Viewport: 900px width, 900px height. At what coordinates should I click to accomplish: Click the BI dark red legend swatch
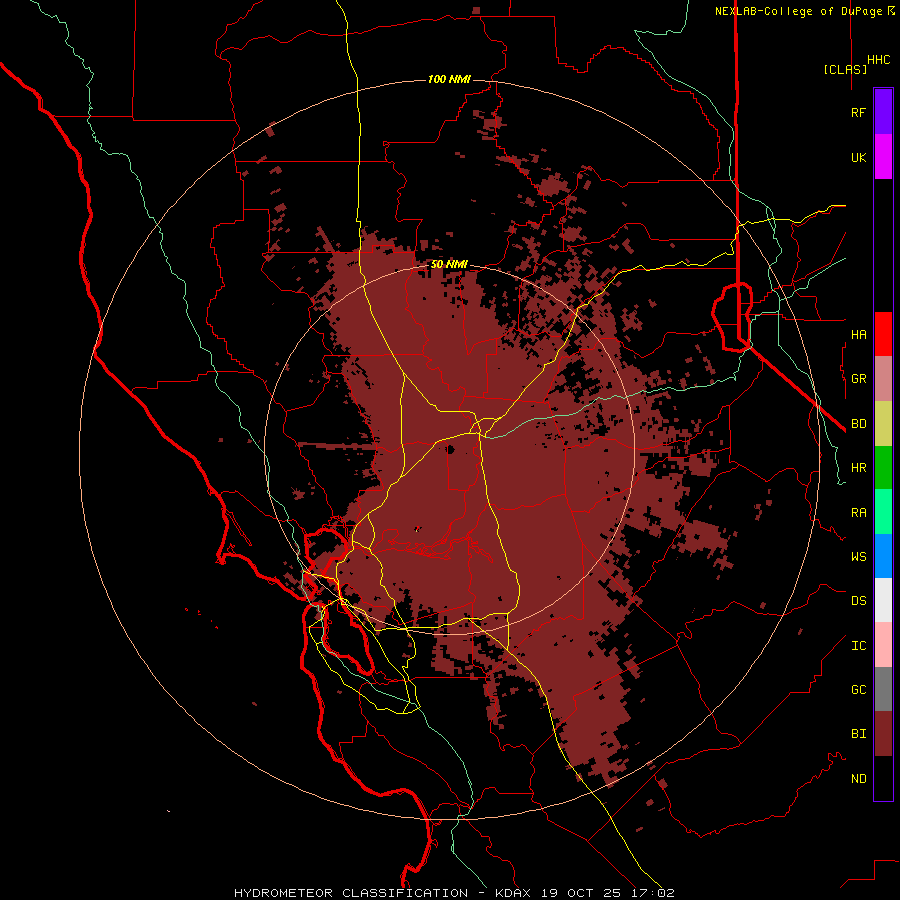coord(883,734)
